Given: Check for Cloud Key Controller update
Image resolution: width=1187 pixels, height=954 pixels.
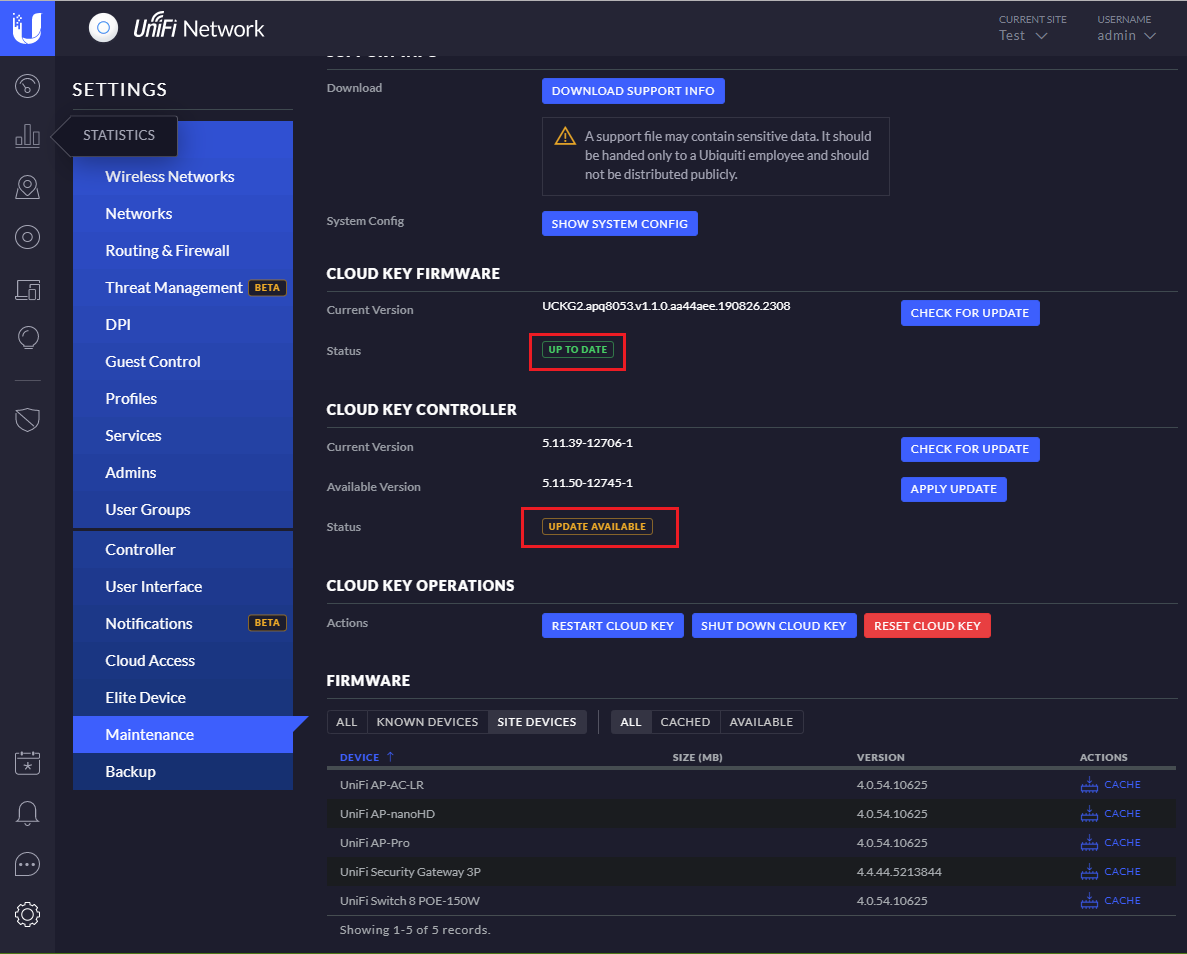Looking at the screenshot, I should click(x=970, y=449).
